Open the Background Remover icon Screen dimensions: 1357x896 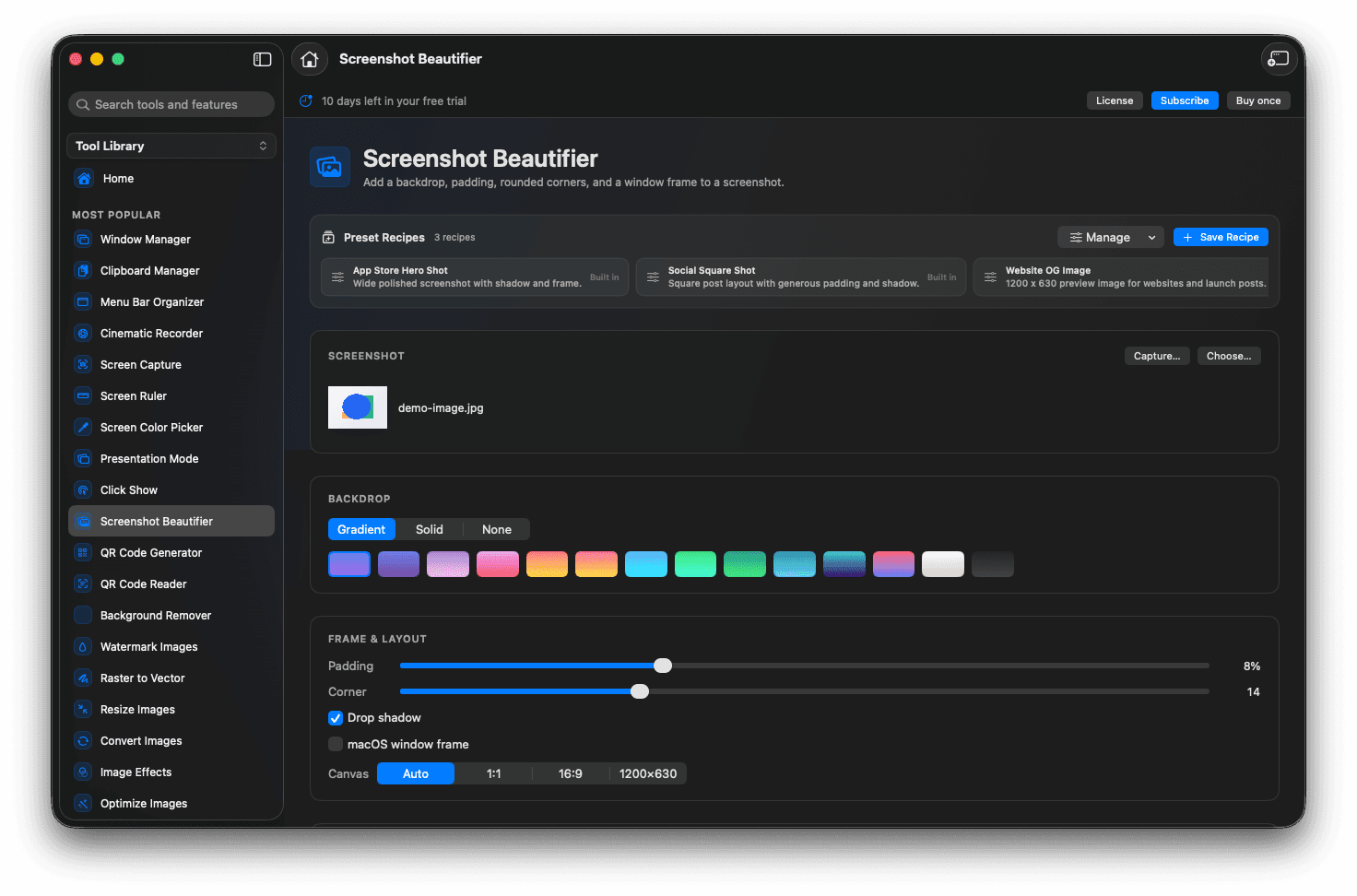(x=83, y=616)
